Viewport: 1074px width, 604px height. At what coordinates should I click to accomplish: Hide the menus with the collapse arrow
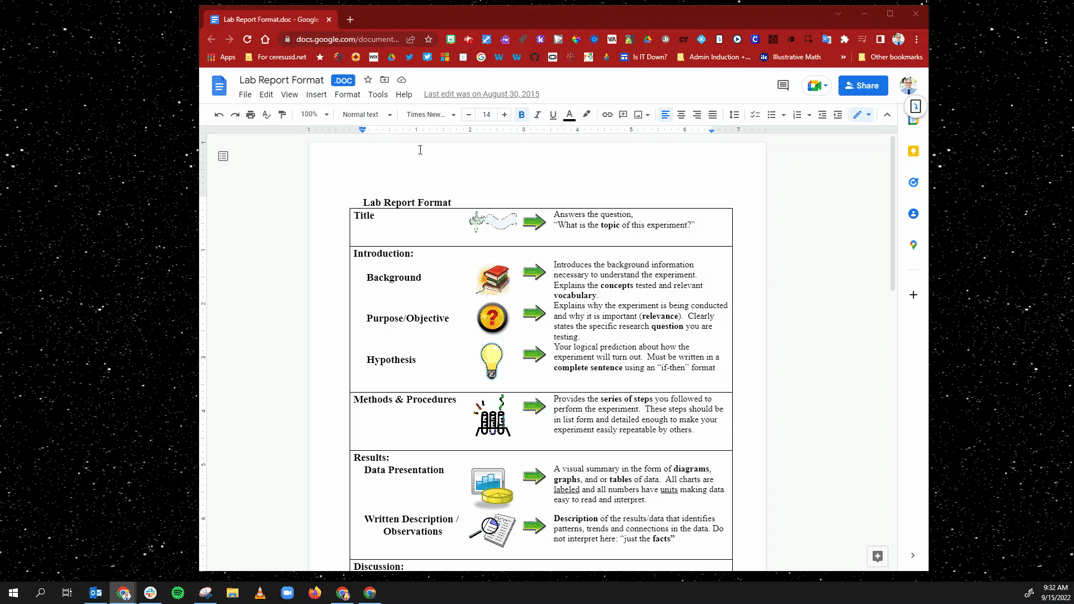887,114
